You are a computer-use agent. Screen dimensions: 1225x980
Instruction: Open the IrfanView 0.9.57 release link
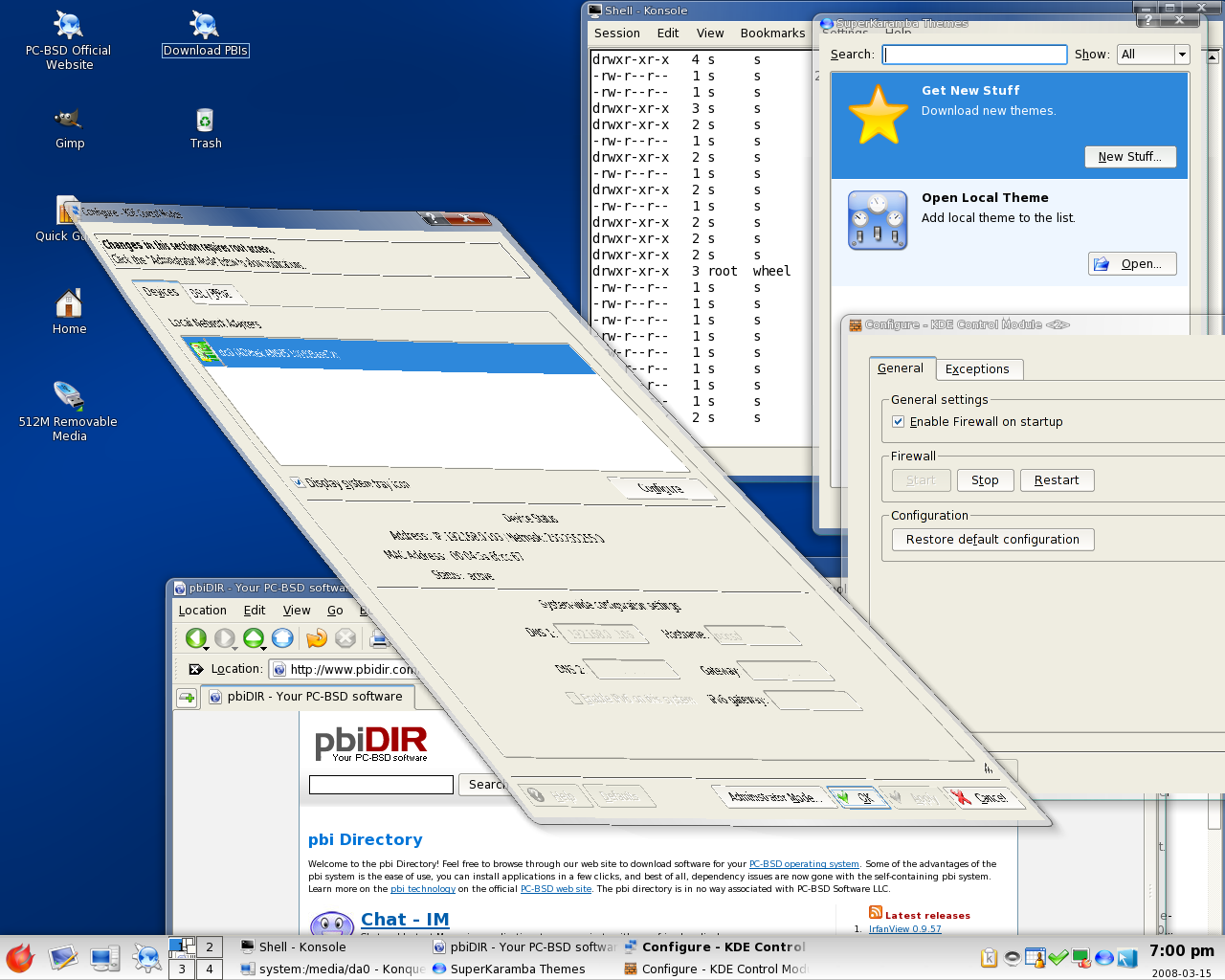click(x=904, y=928)
